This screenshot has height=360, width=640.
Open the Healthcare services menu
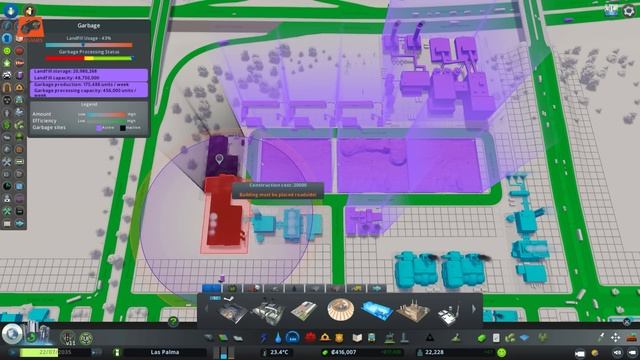[x=310, y=338]
